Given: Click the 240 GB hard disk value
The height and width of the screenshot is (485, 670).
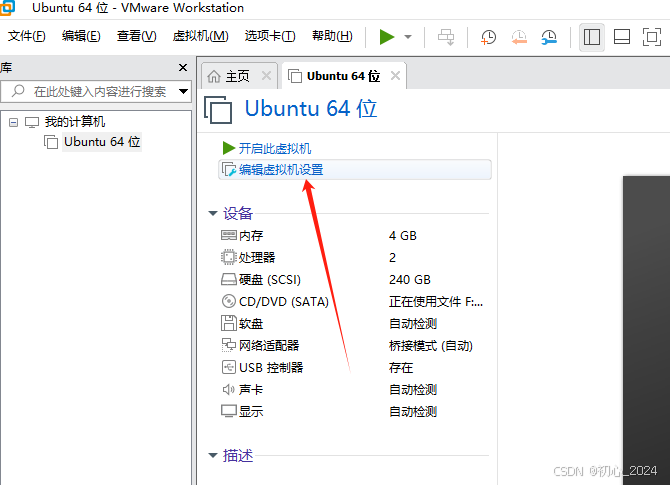Looking at the screenshot, I should (409, 279).
